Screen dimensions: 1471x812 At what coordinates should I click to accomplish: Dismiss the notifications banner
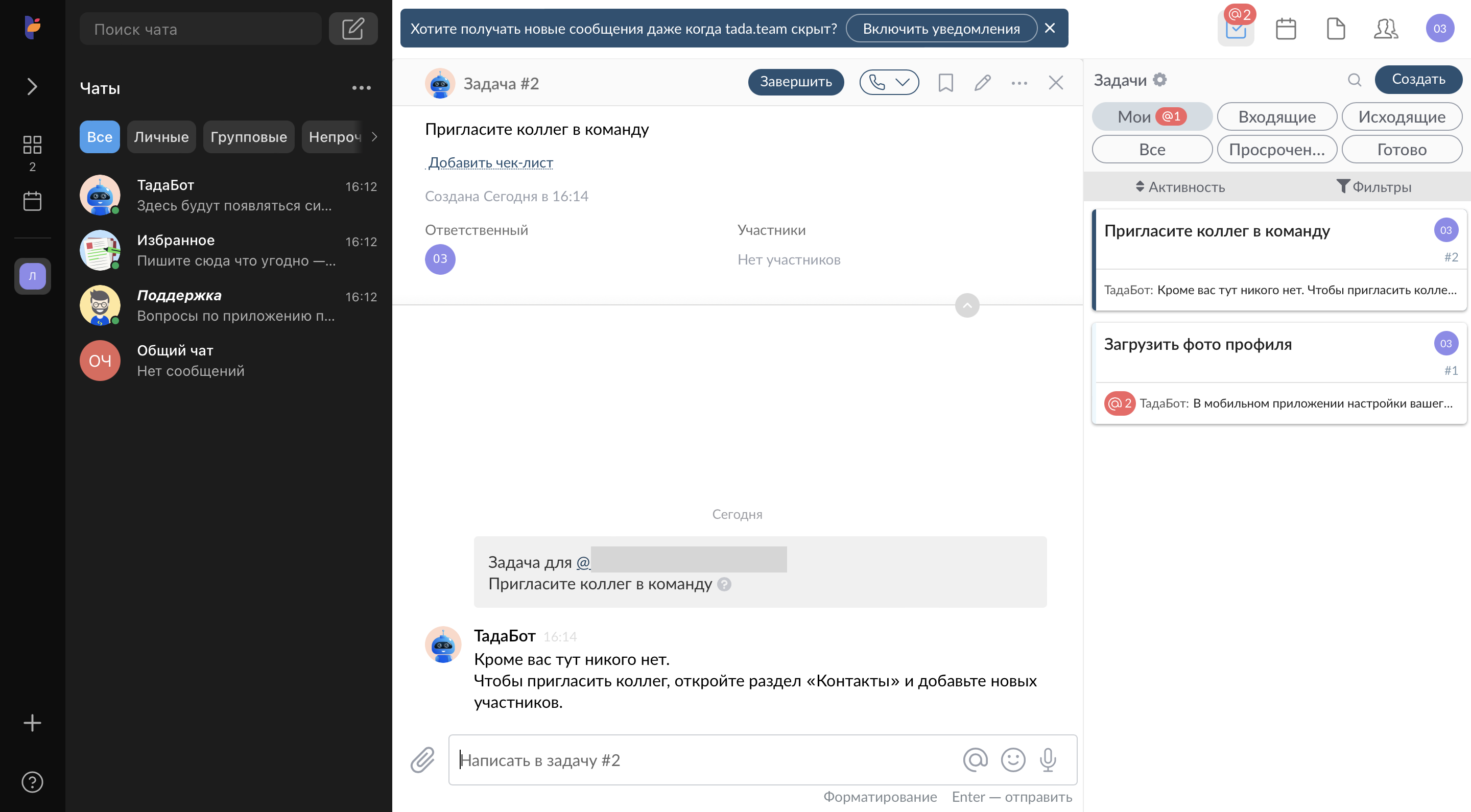1050,28
